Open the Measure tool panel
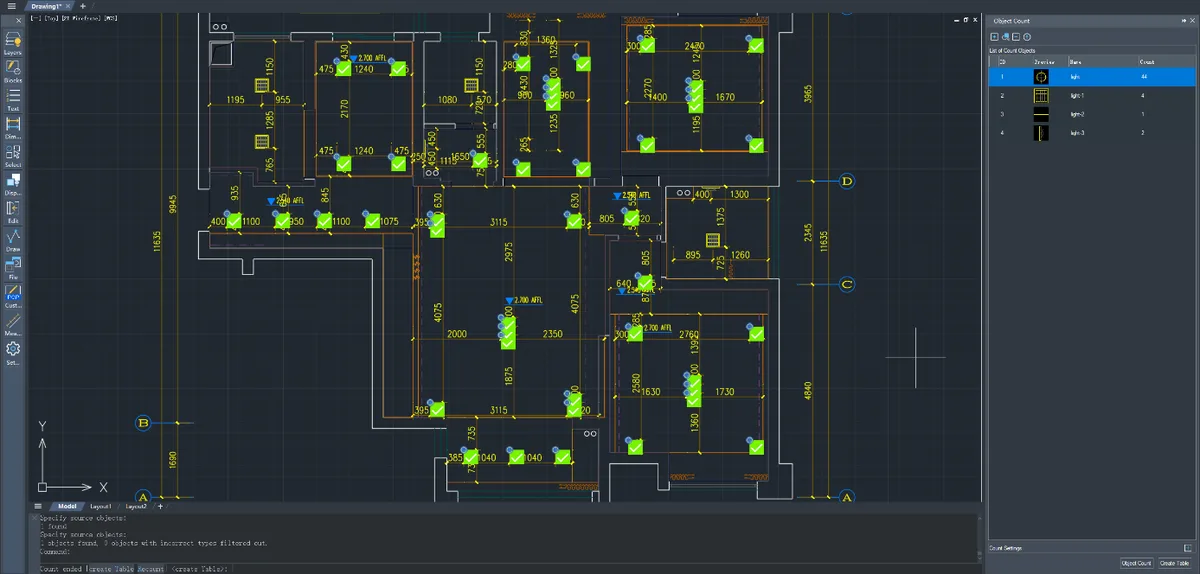Viewport: 1200px width, 574px height. point(13,324)
